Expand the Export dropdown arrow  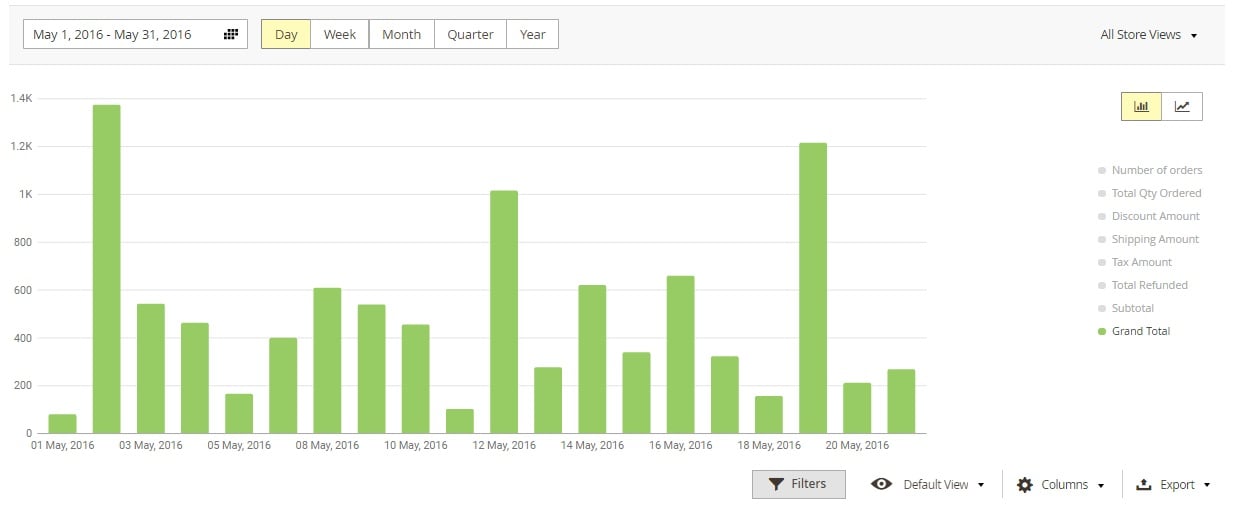pos(1207,485)
